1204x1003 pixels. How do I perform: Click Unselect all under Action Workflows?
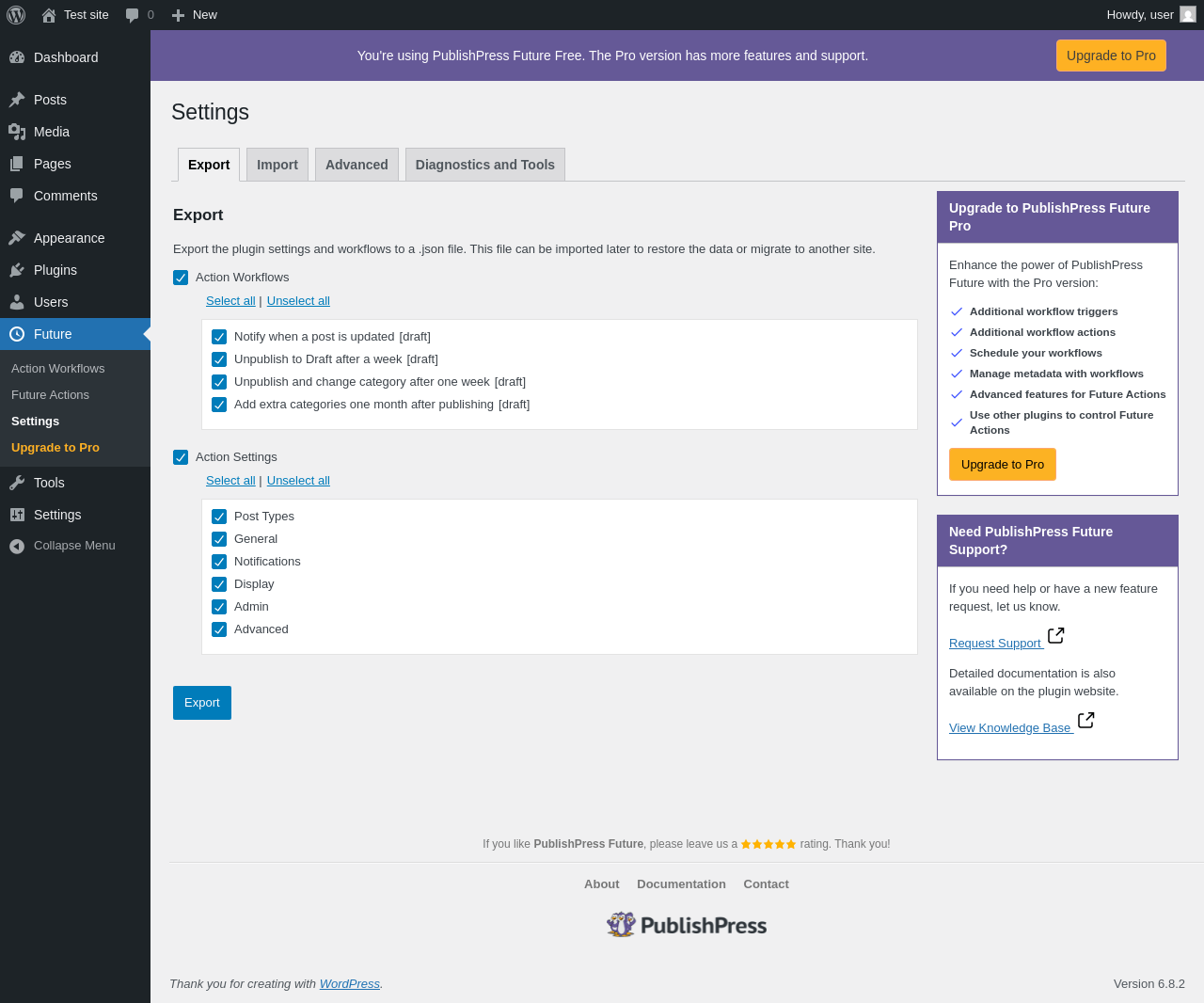[x=298, y=301]
